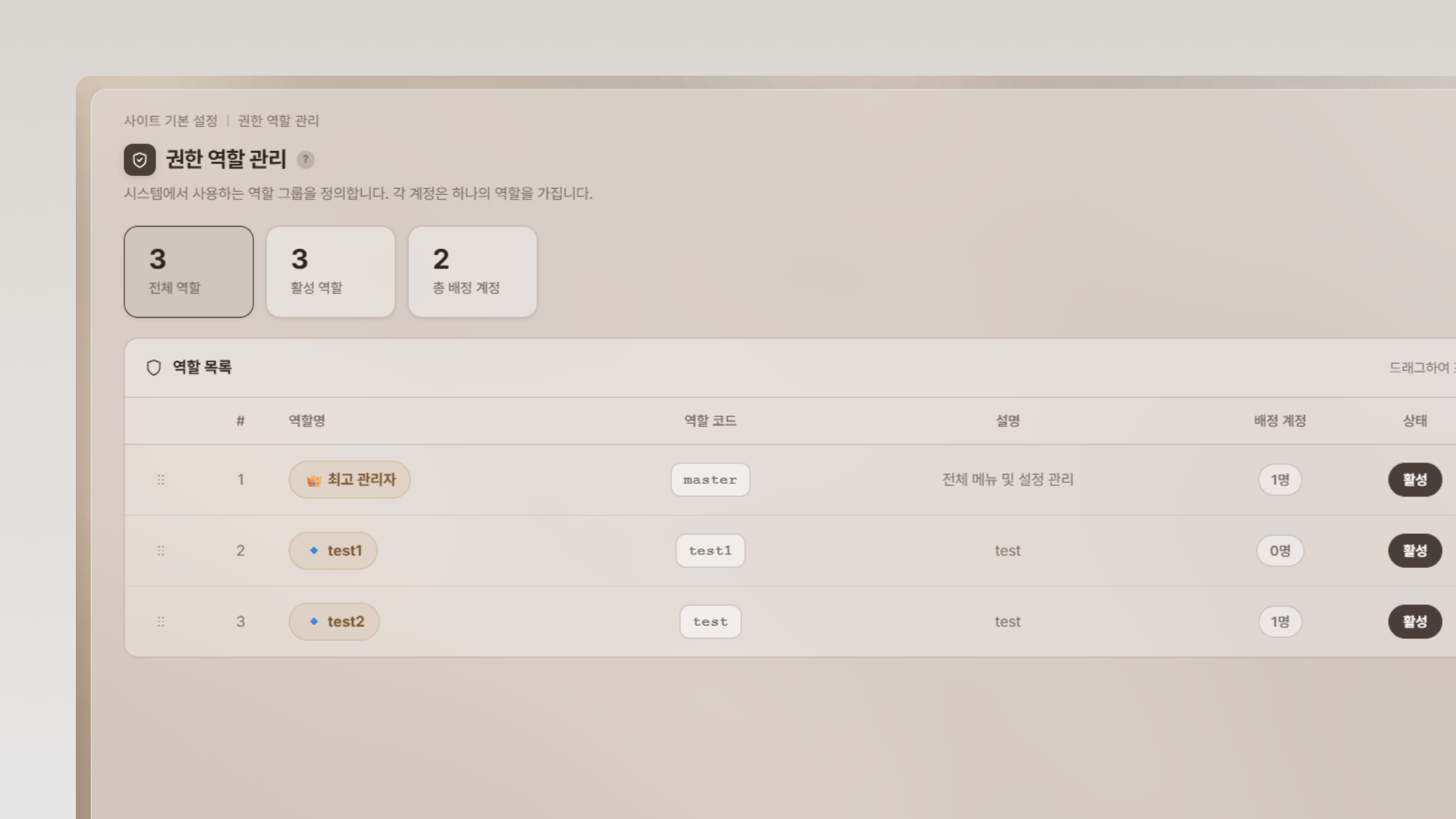This screenshot has width=1456, height=819.
Task: Click the 배정 계정 column header
Action: tap(1280, 421)
